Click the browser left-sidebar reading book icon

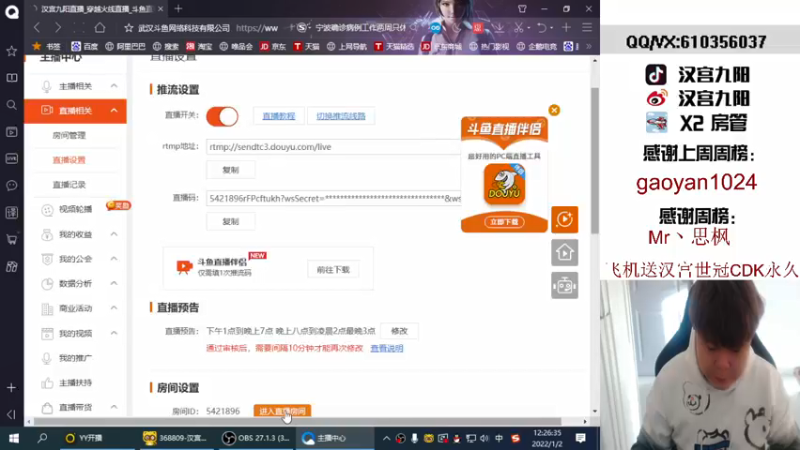[x=11, y=78]
